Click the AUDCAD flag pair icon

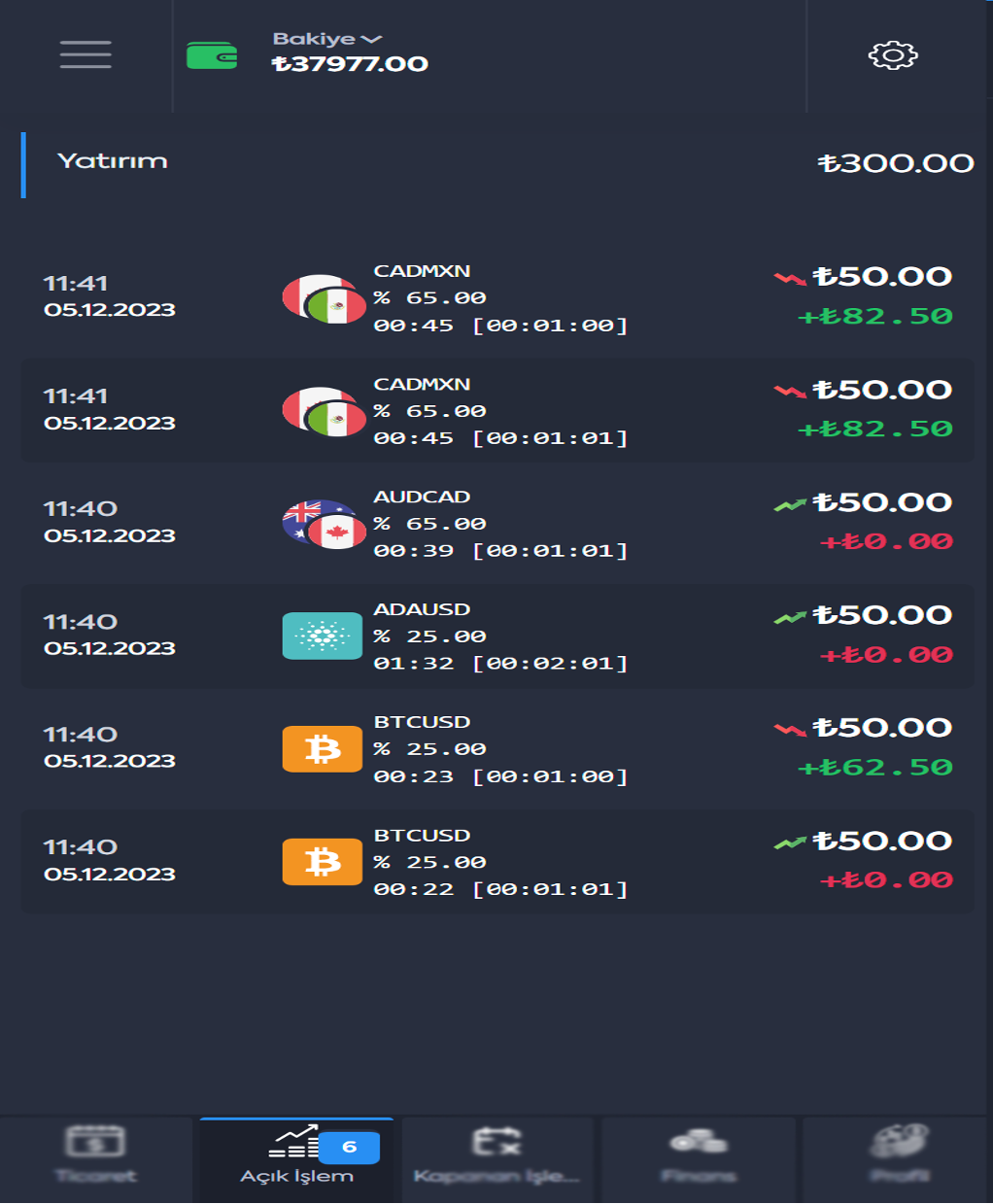coord(324,524)
